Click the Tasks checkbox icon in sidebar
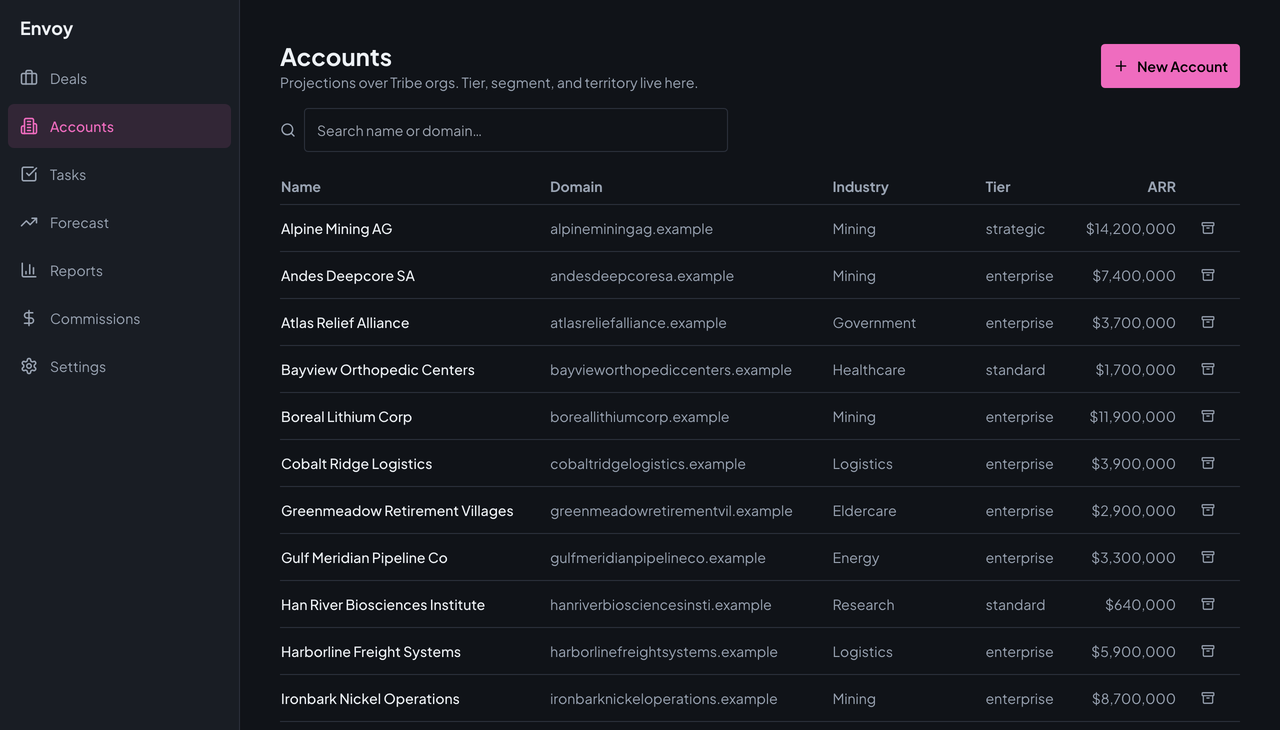The height and width of the screenshot is (730, 1280). 29,174
